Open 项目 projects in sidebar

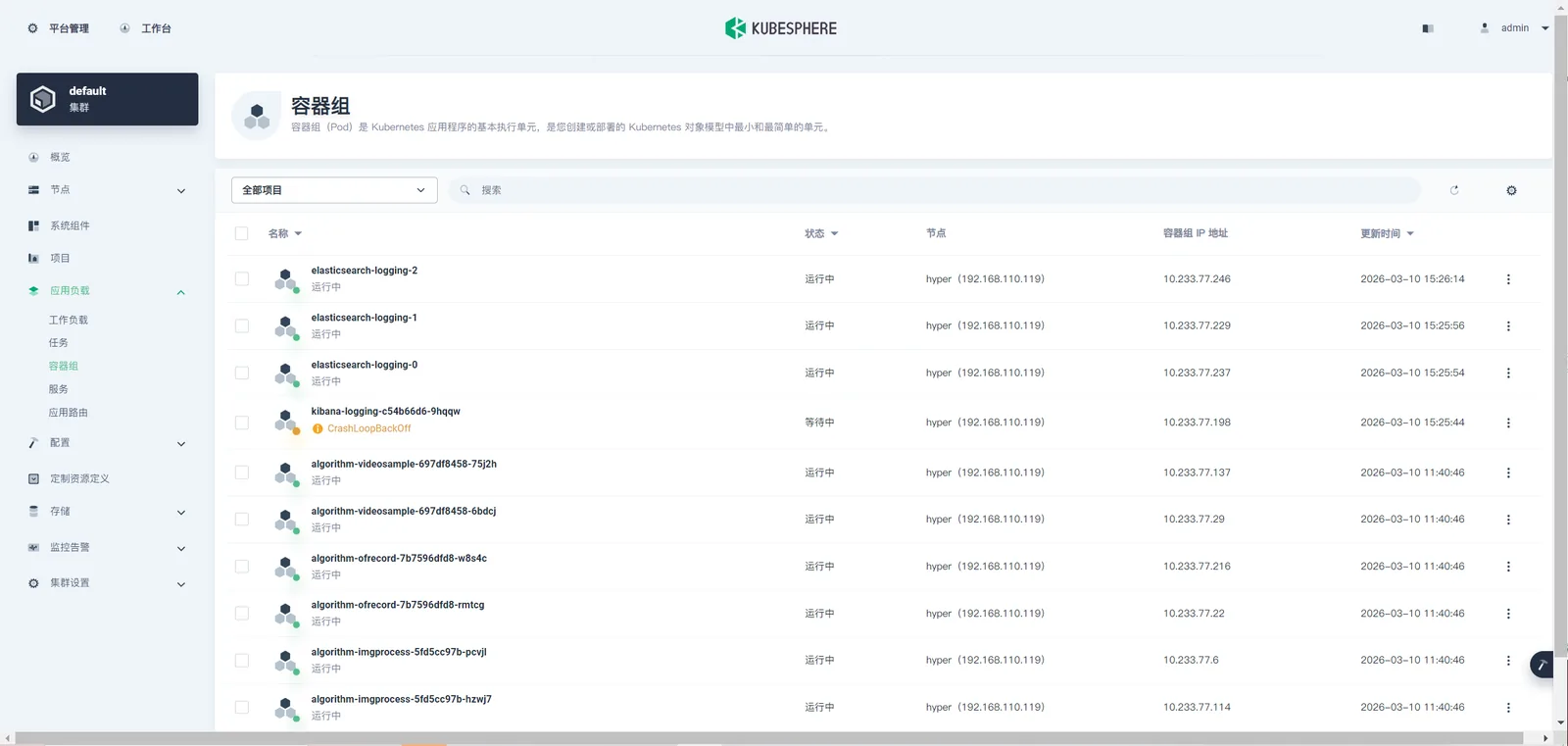[60, 258]
